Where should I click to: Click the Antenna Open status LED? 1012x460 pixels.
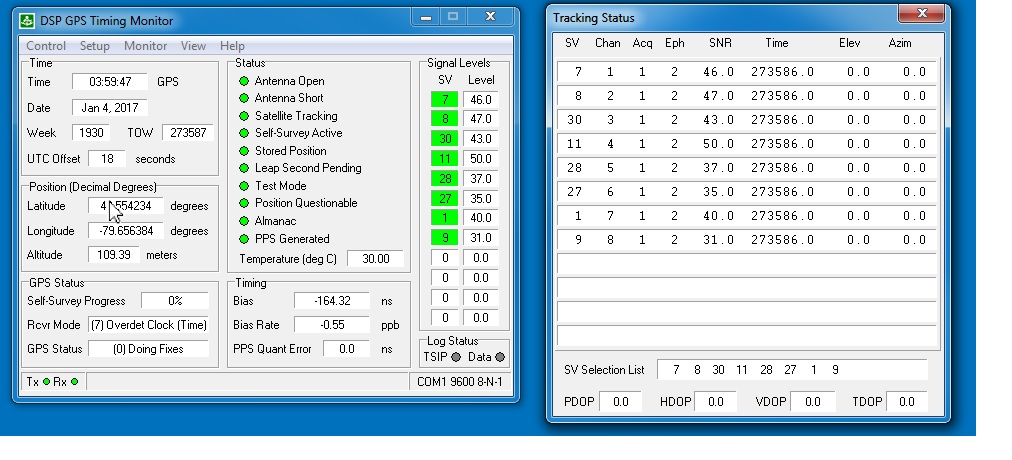(x=244, y=81)
